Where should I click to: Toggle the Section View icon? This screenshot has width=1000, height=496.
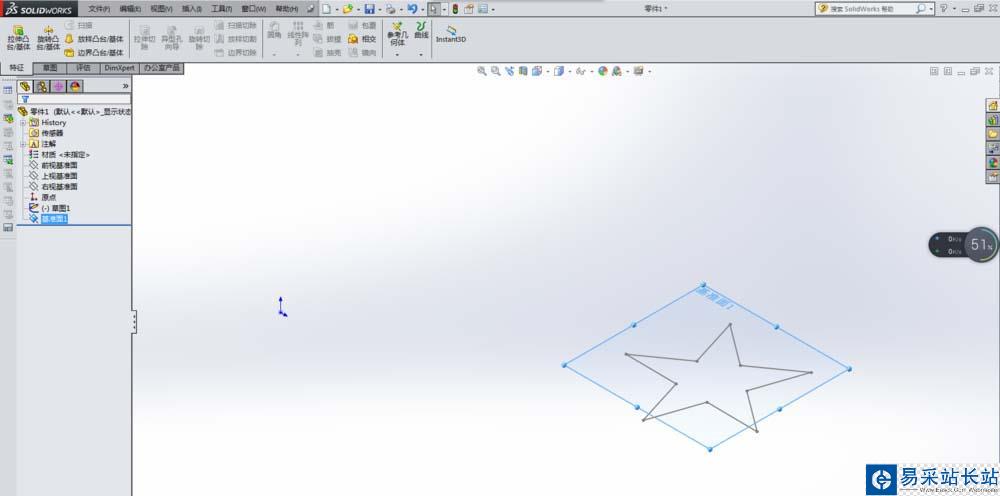(x=523, y=71)
